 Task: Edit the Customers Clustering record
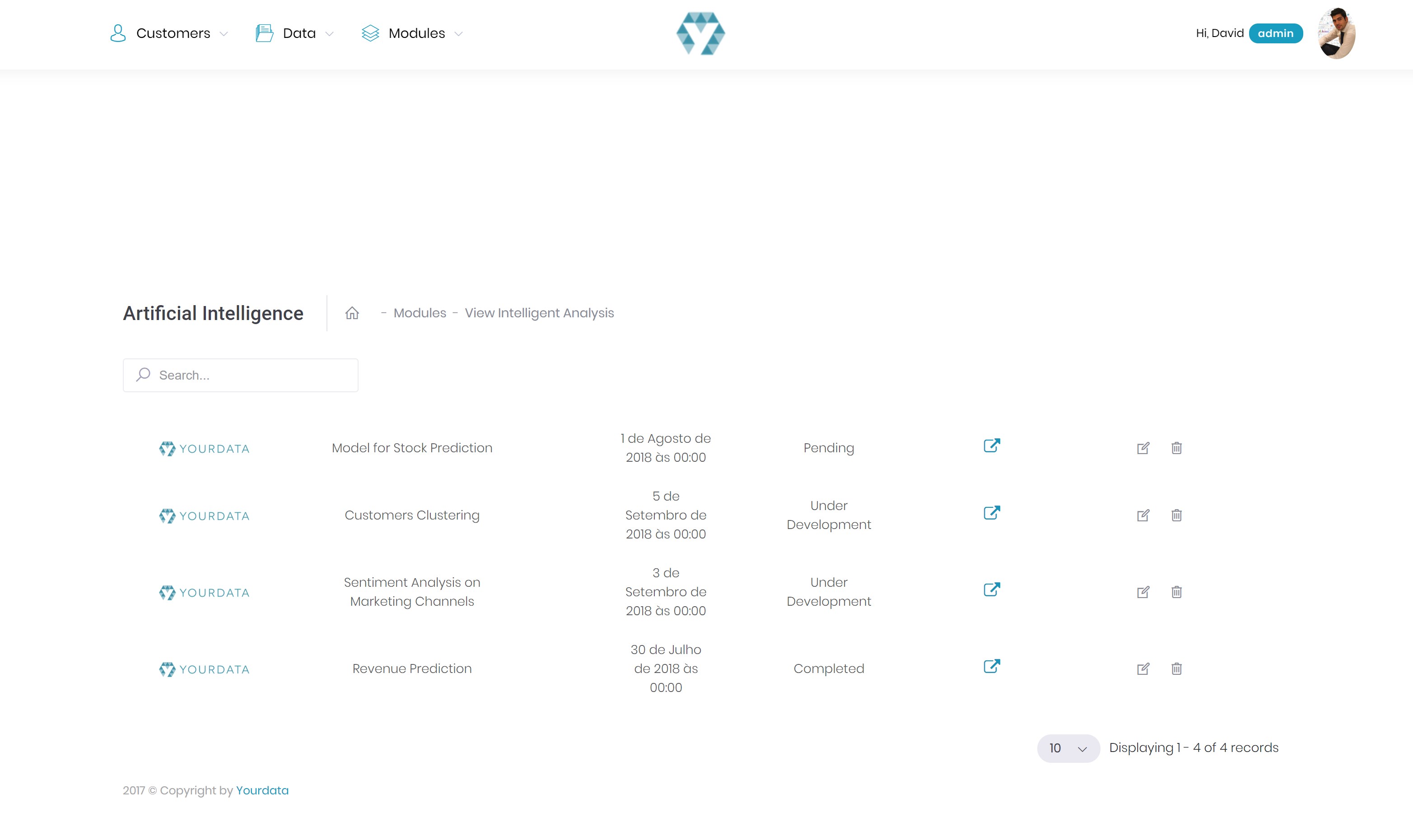(1143, 515)
